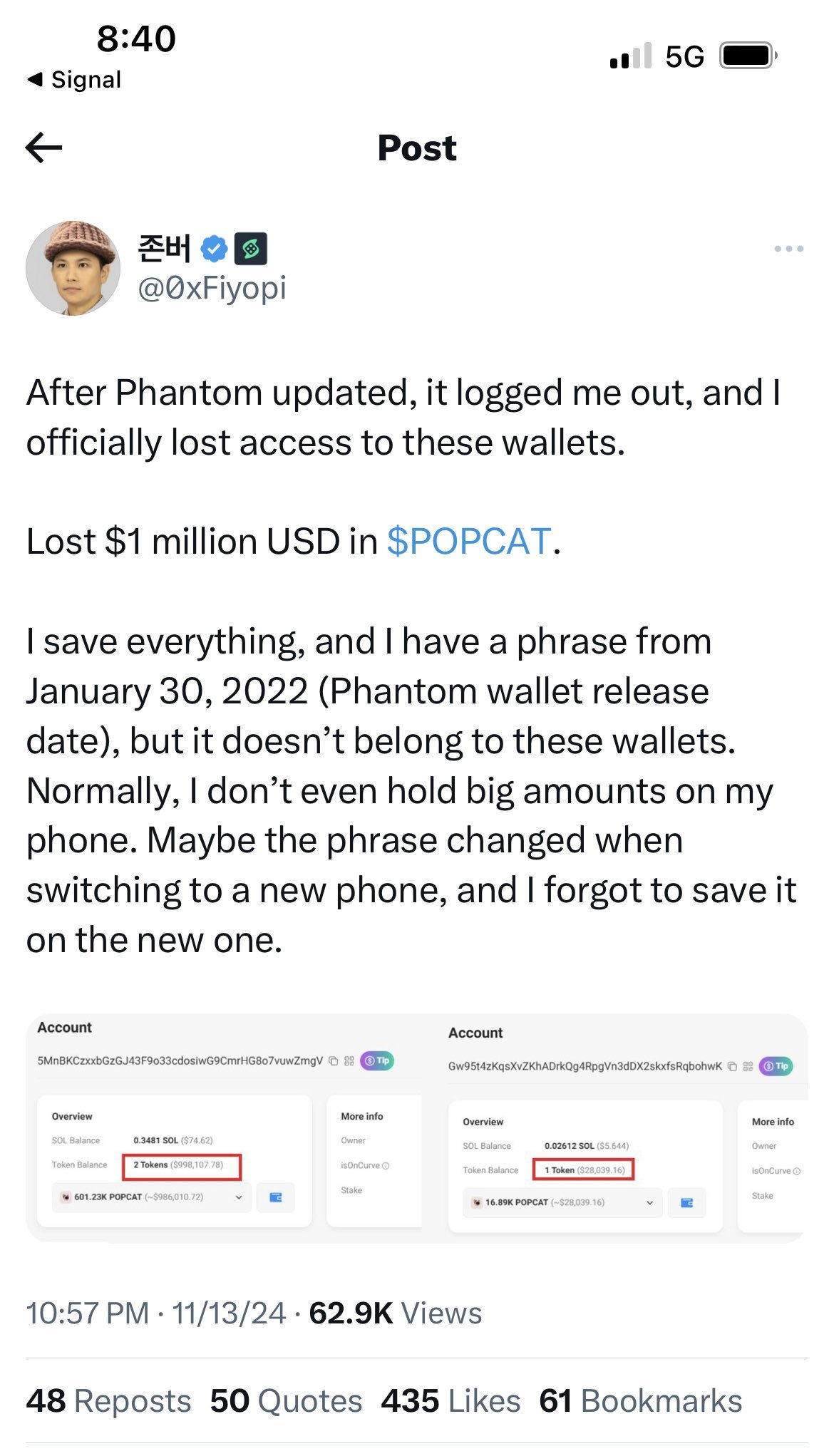
Task: Copy the 5MnBK wallet address icon
Action: (x=333, y=1060)
